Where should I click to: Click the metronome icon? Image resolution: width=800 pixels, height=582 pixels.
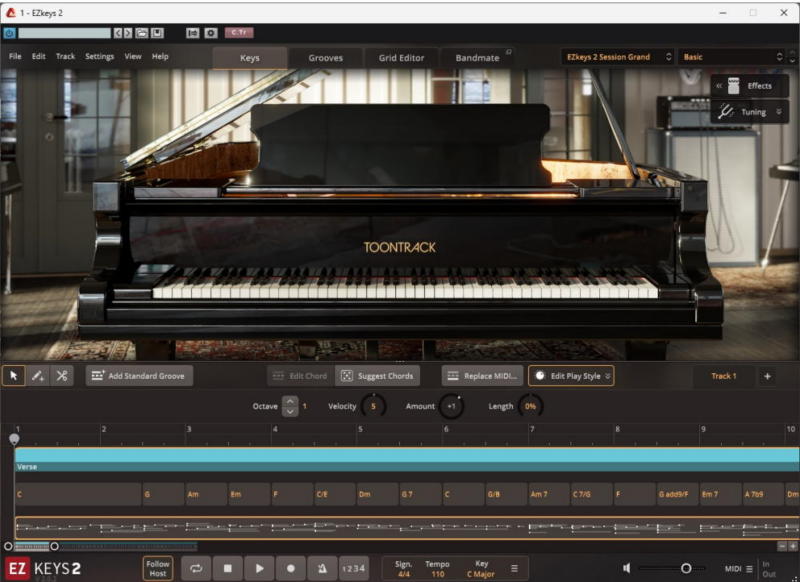coord(321,568)
